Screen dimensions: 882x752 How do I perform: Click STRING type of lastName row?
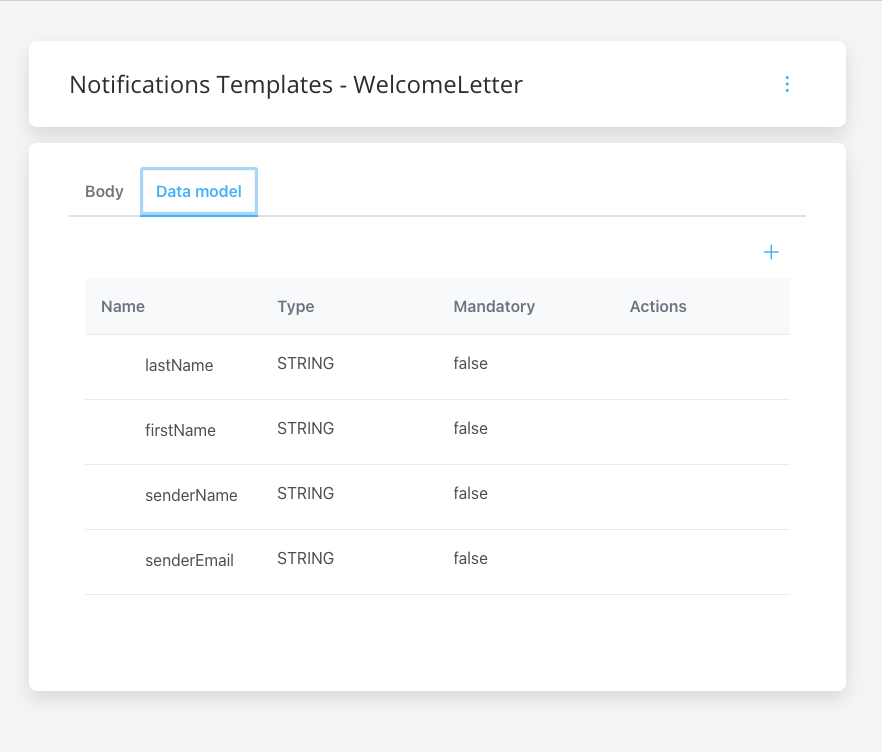click(305, 363)
